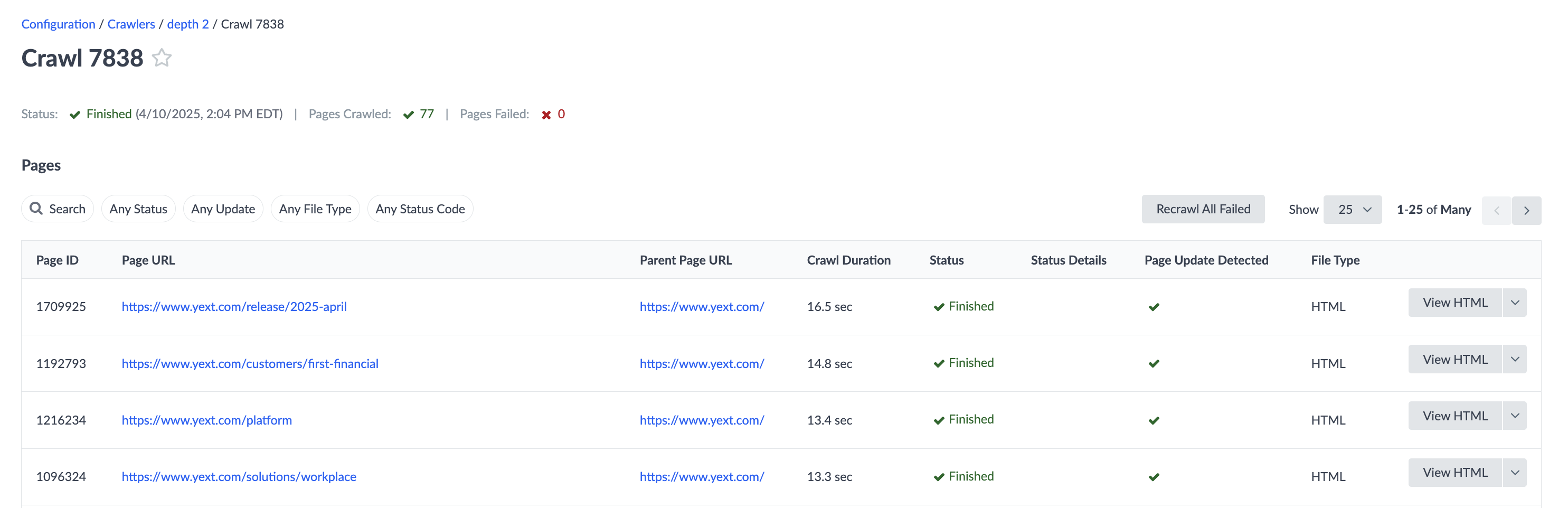This screenshot has width=1568, height=508.
Task: Click the Page ID column header
Action: coord(57,260)
